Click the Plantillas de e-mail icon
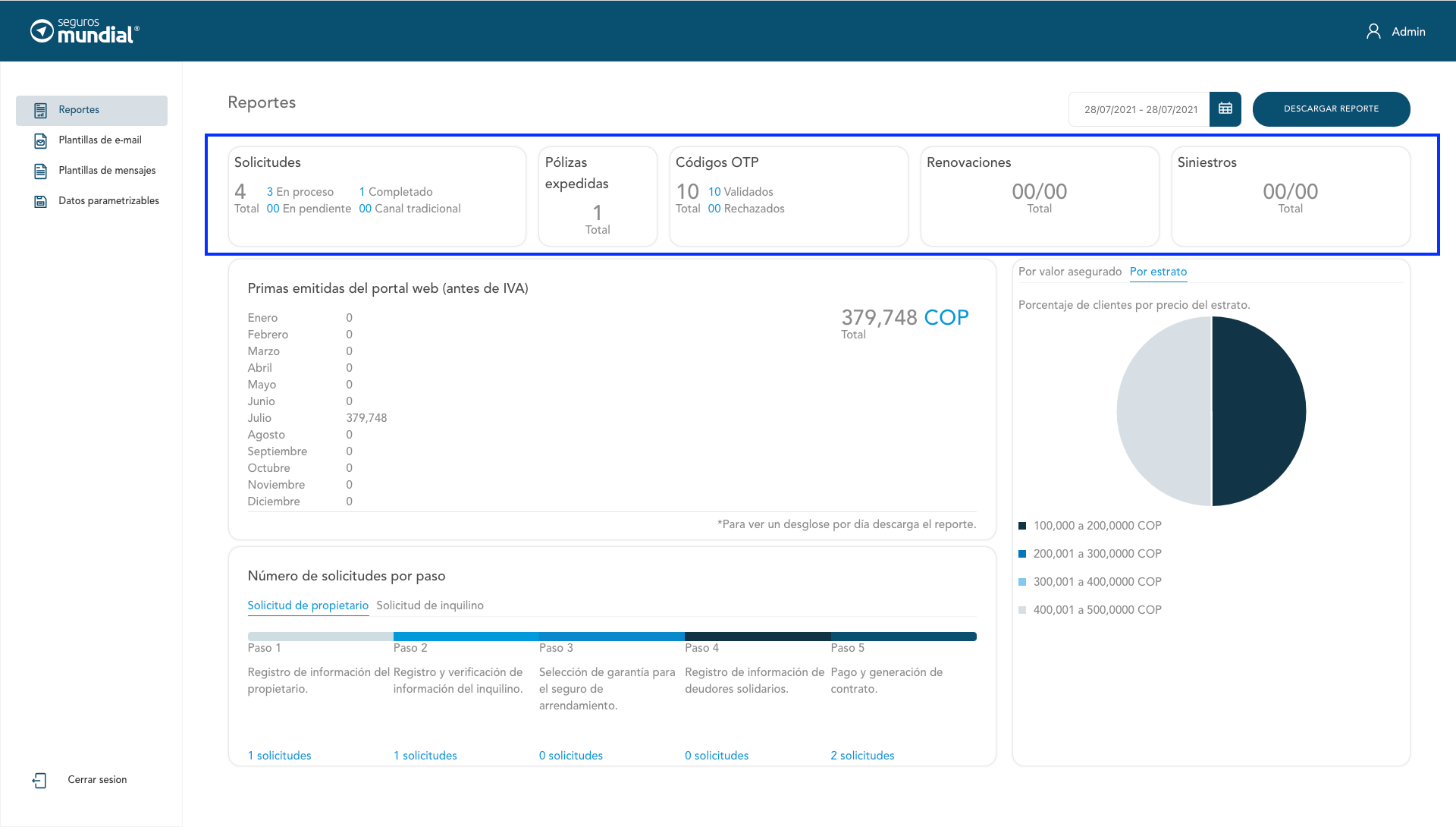Image resolution: width=1456 pixels, height=827 pixels. tap(41, 141)
